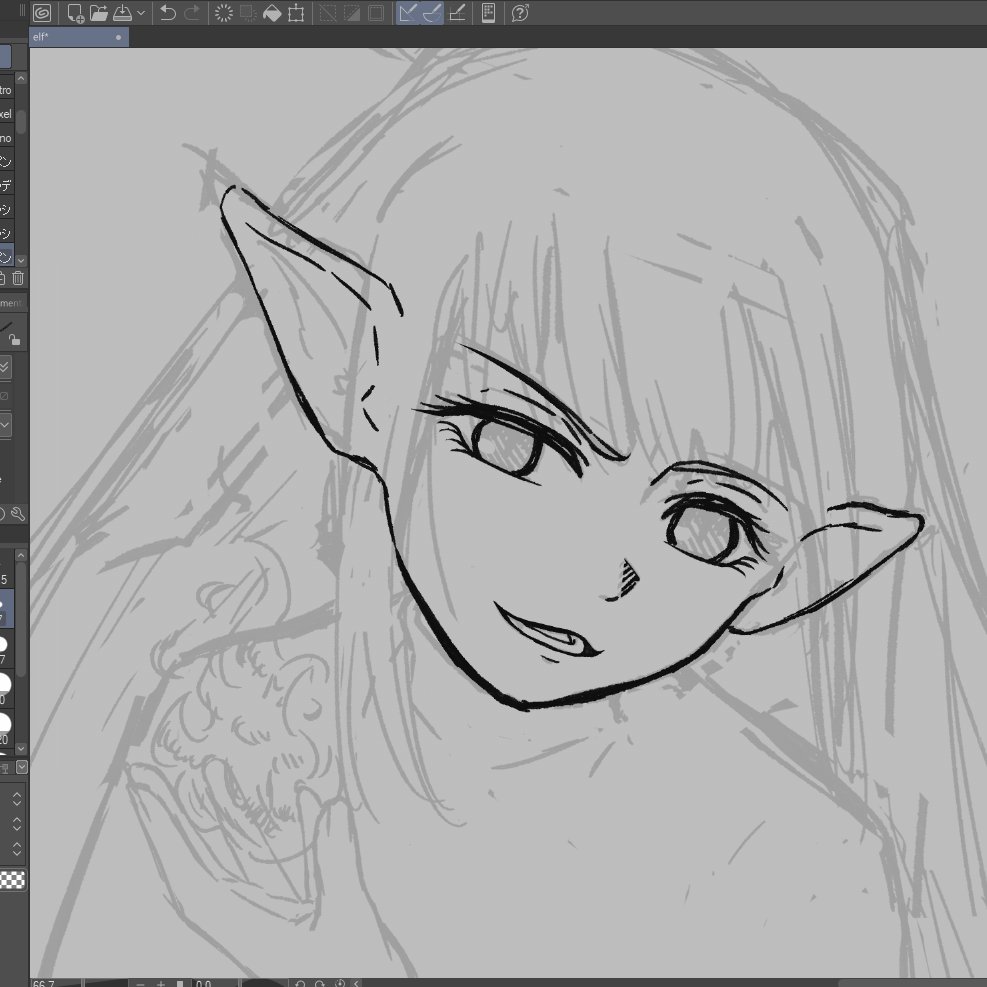The width and height of the screenshot is (987, 987).
Task: Reset canvas rotation icon
Action: (339, 983)
